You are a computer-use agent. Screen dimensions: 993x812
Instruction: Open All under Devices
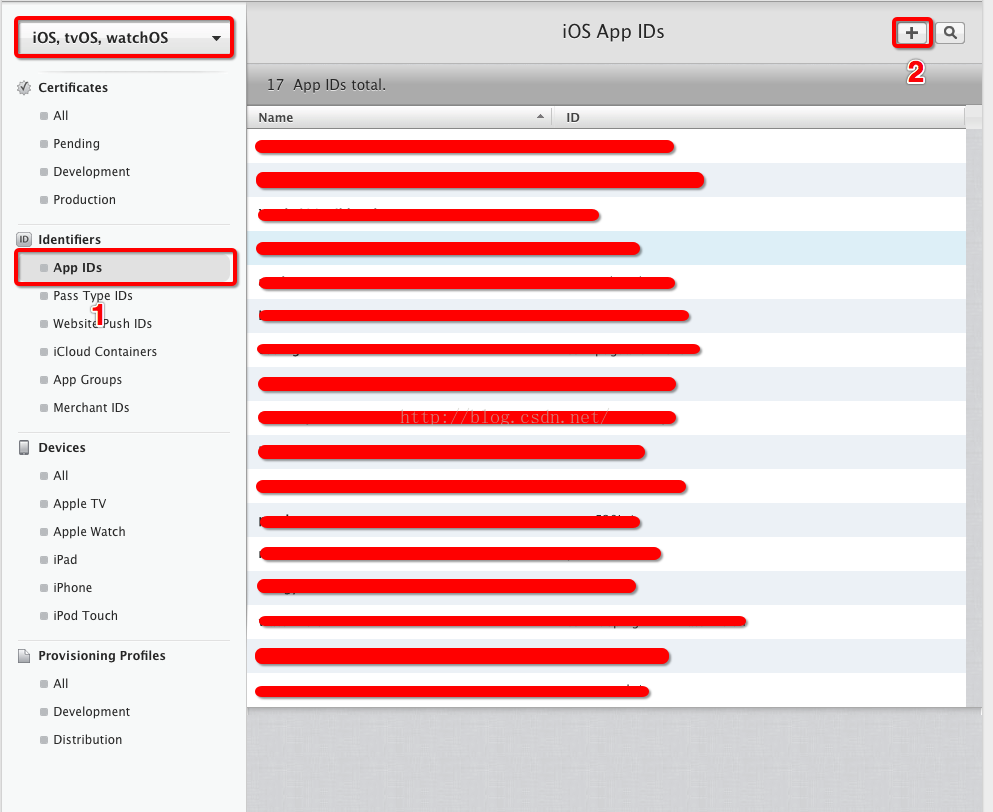[60, 476]
